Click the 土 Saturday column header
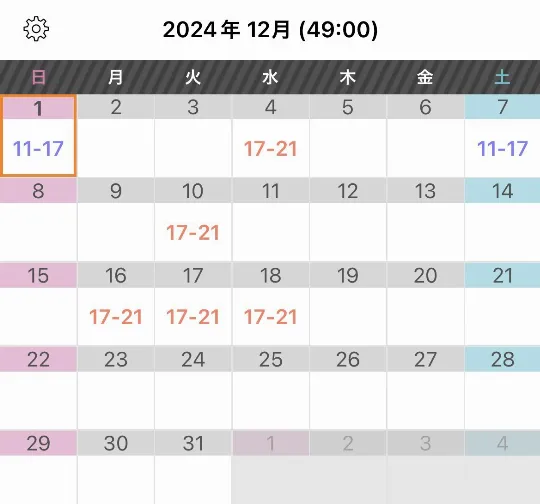Viewport: 540px width, 504px height. (x=502, y=77)
